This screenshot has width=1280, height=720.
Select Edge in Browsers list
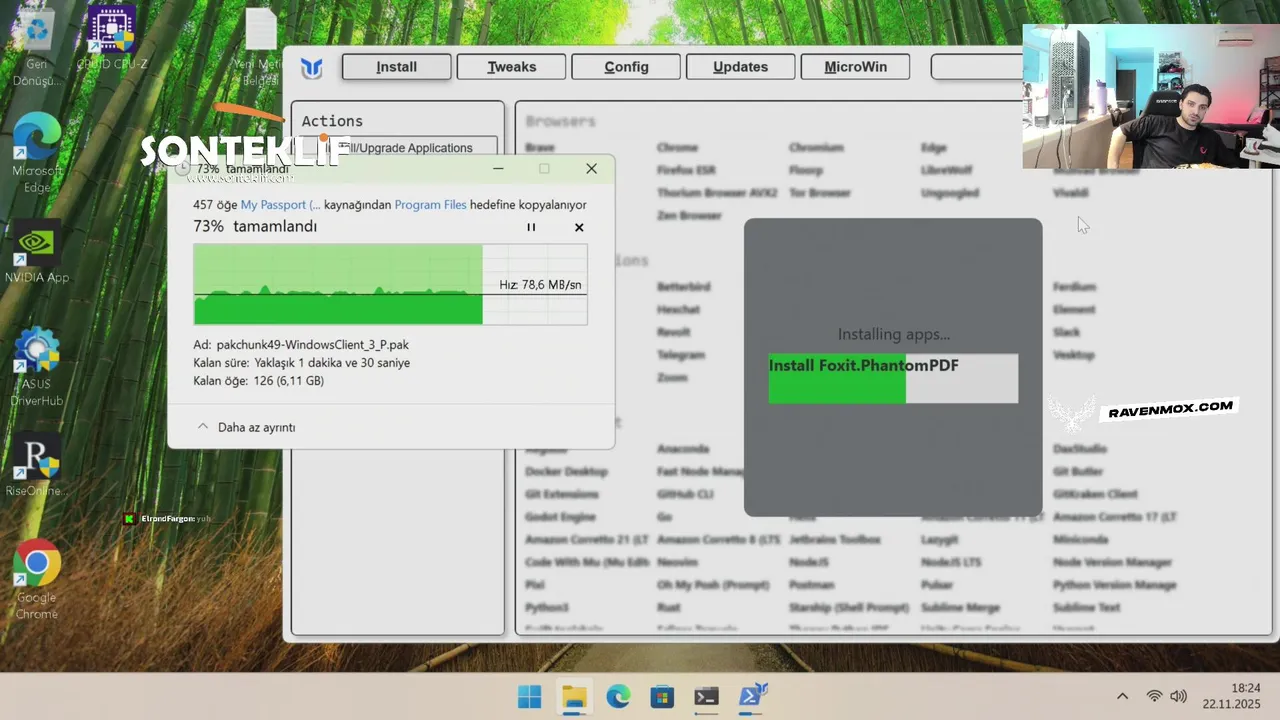click(934, 148)
